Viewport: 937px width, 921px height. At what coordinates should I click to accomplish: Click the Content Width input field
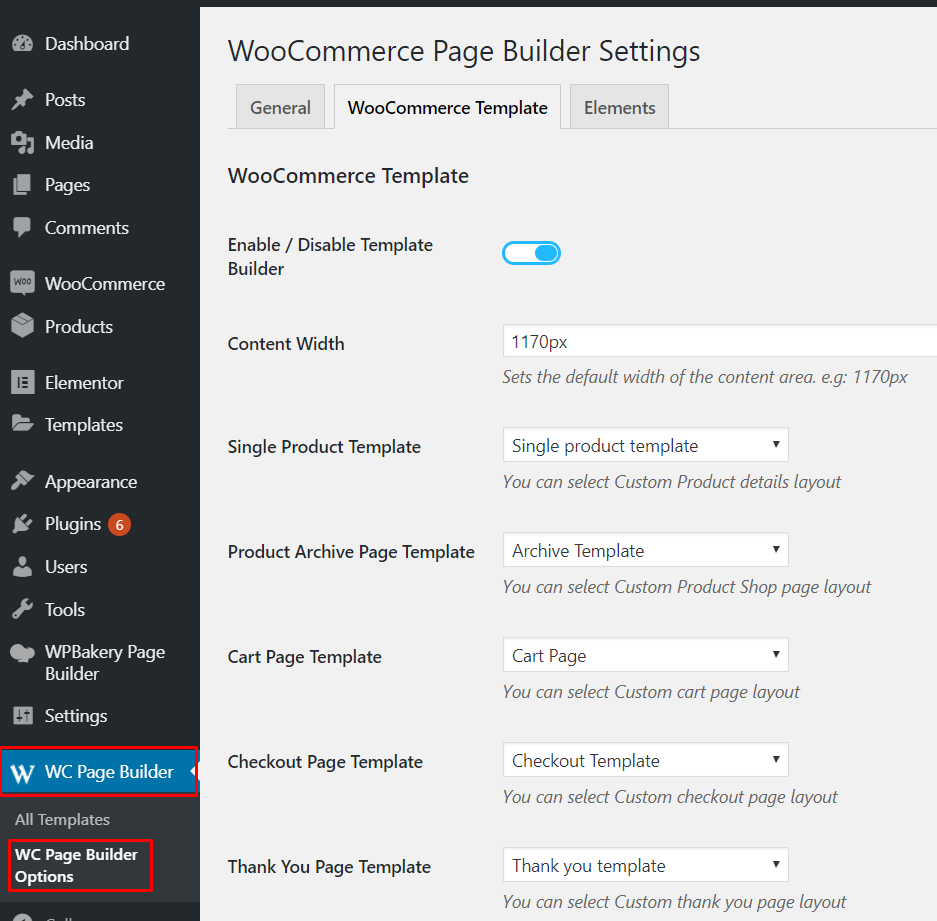[x=720, y=342]
